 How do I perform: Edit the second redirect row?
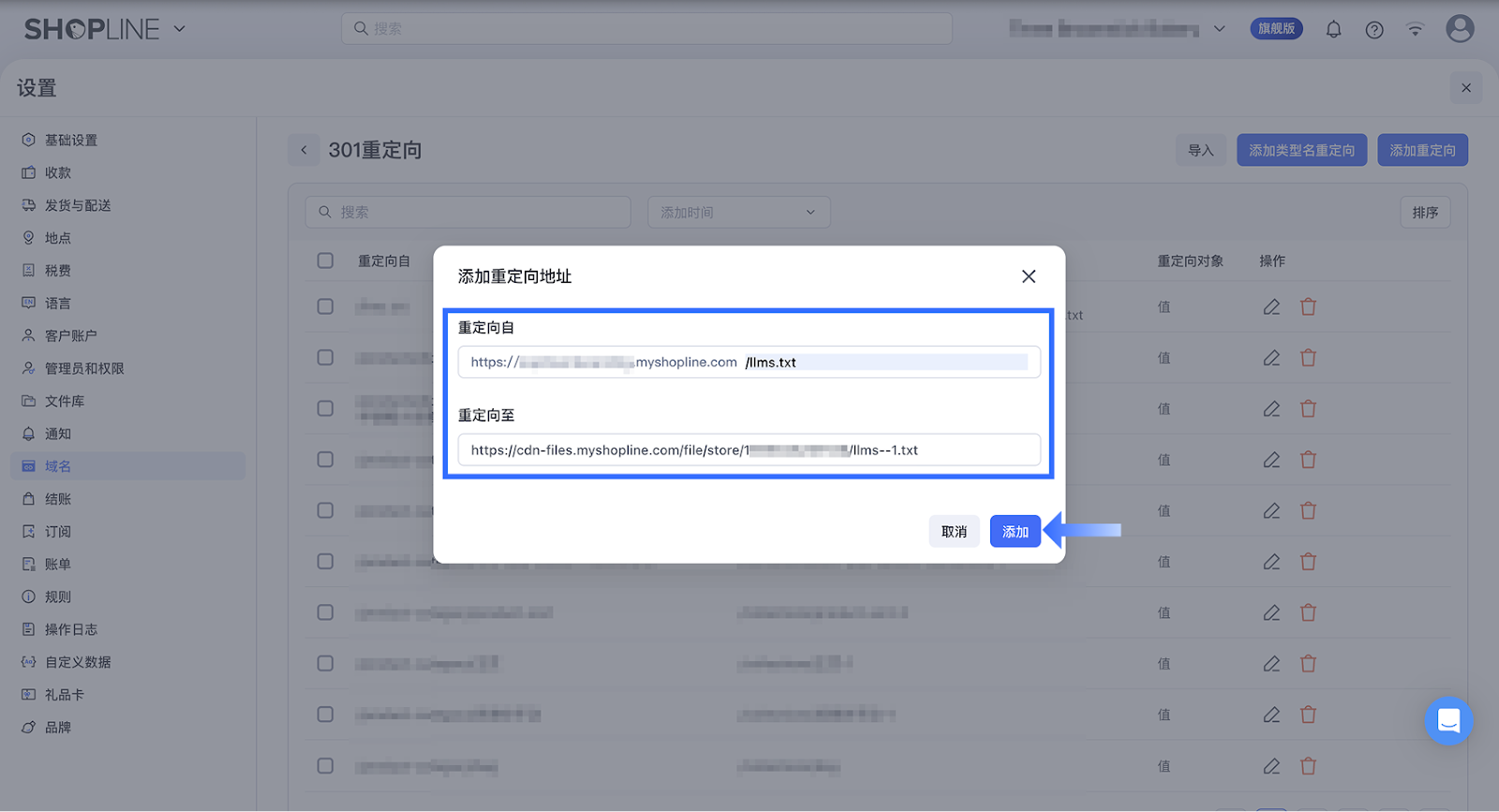[1271, 358]
